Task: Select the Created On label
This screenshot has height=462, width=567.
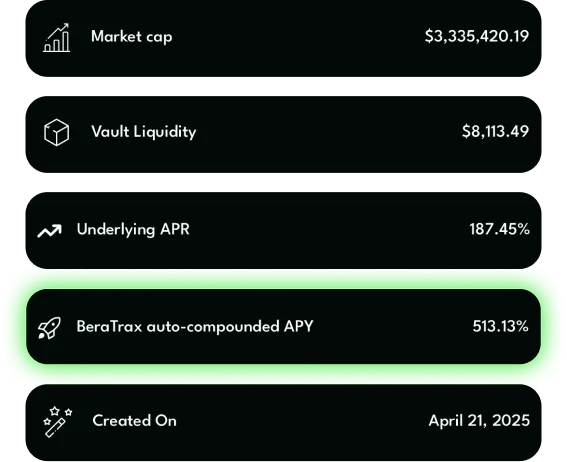Action: tap(135, 421)
